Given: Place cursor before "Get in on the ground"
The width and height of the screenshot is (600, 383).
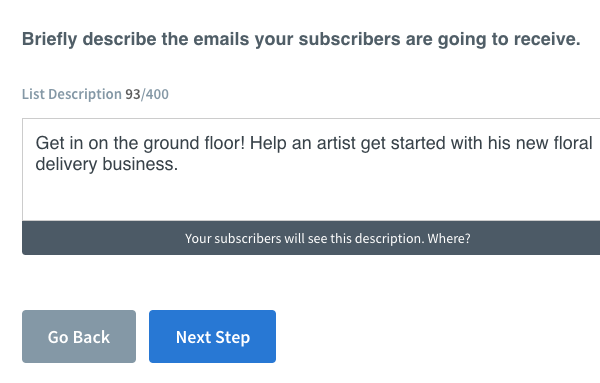Looking at the screenshot, I should pyautogui.click(x=36, y=143).
